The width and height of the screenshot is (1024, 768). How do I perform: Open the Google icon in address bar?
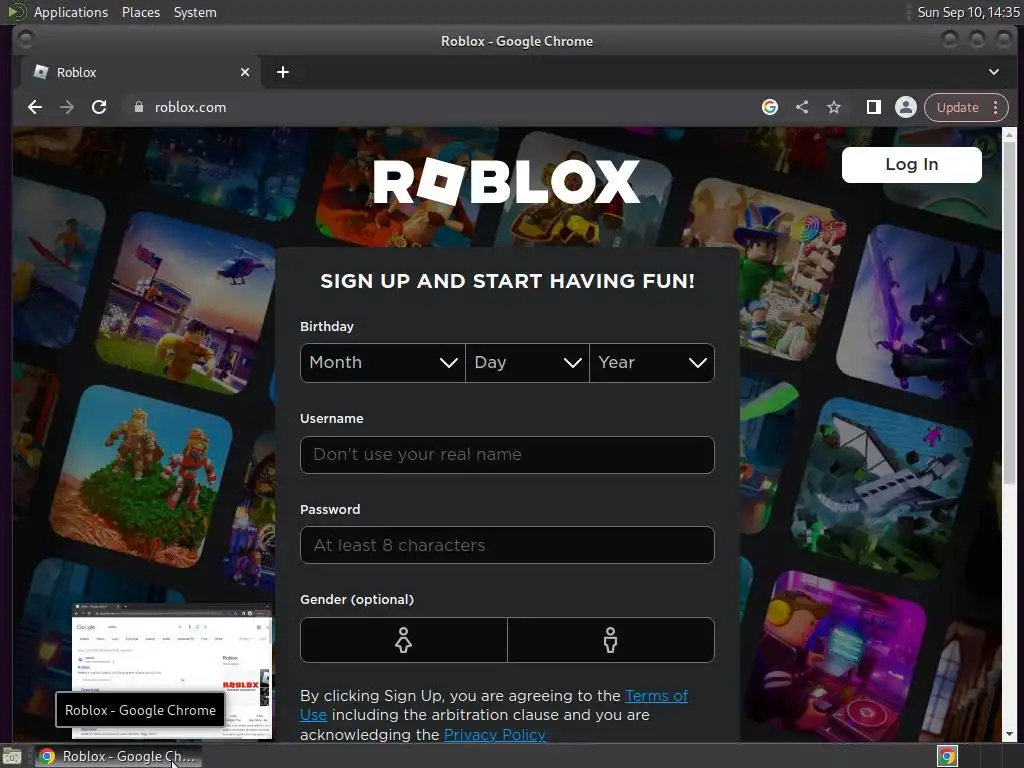[770, 107]
